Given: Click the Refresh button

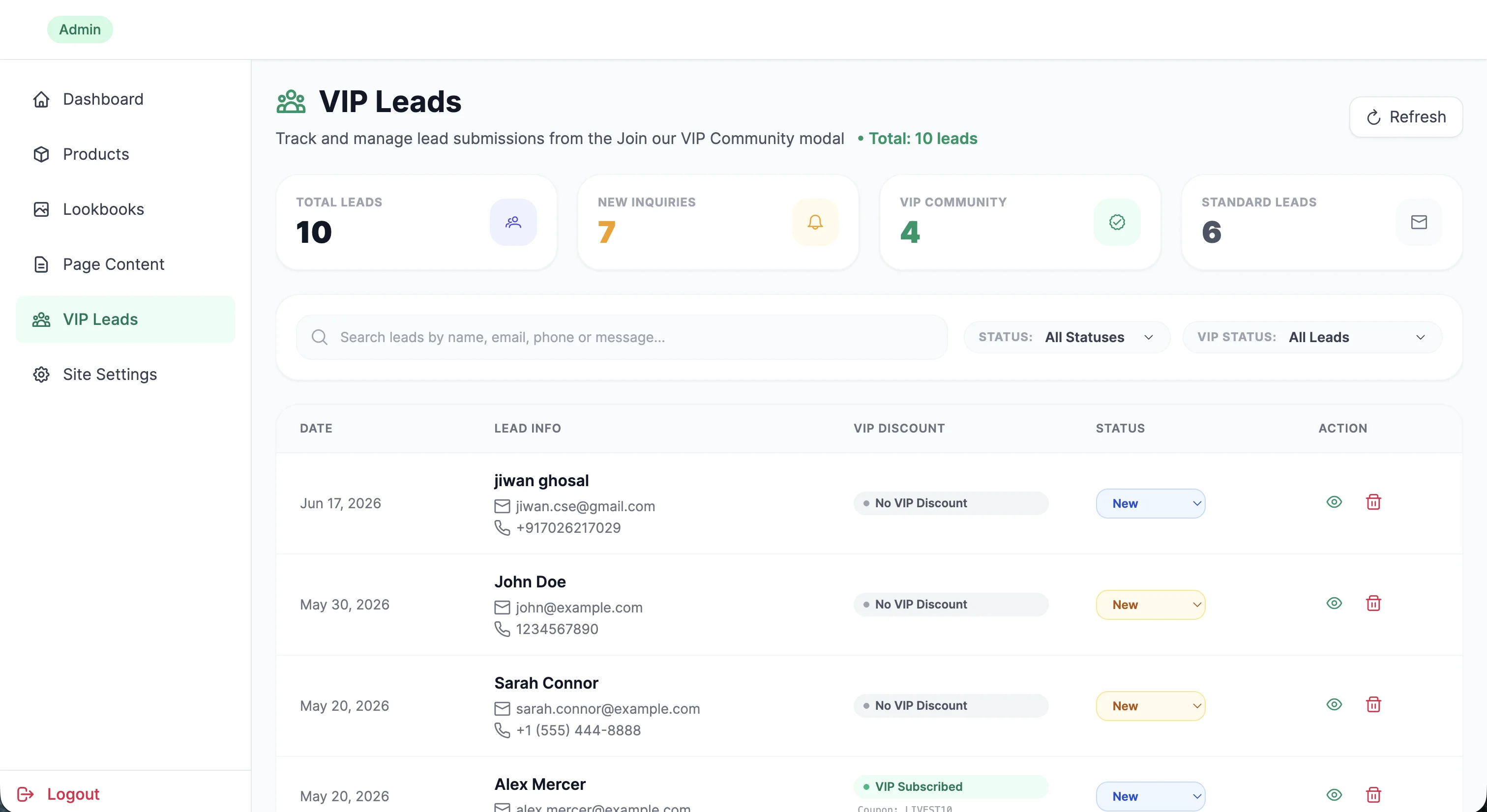Looking at the screenshot, I should pos(1405,117).
